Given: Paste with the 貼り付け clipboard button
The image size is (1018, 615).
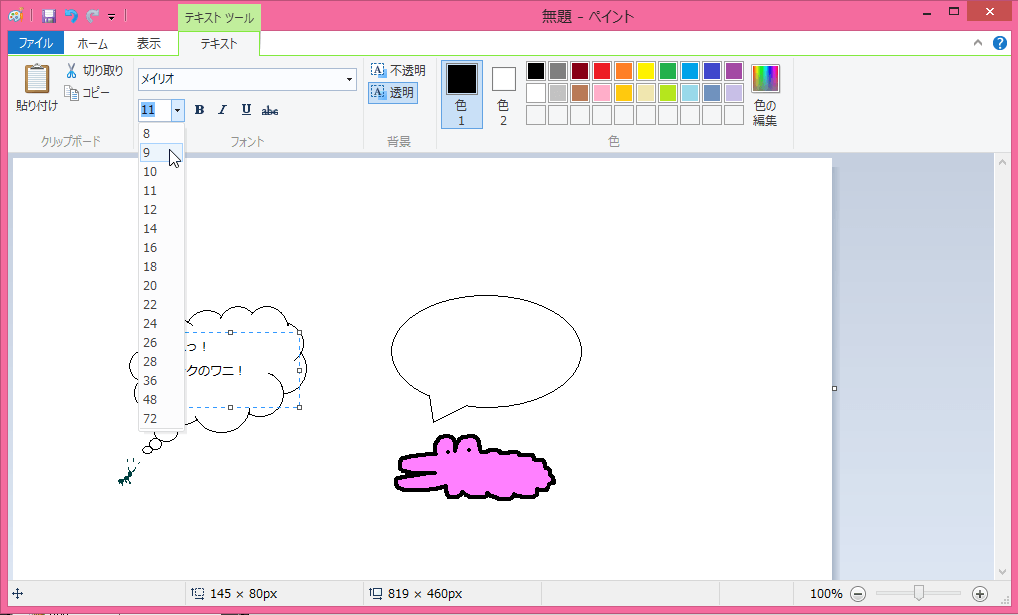Looking at the screenshot, I should [x=37, y=88].
